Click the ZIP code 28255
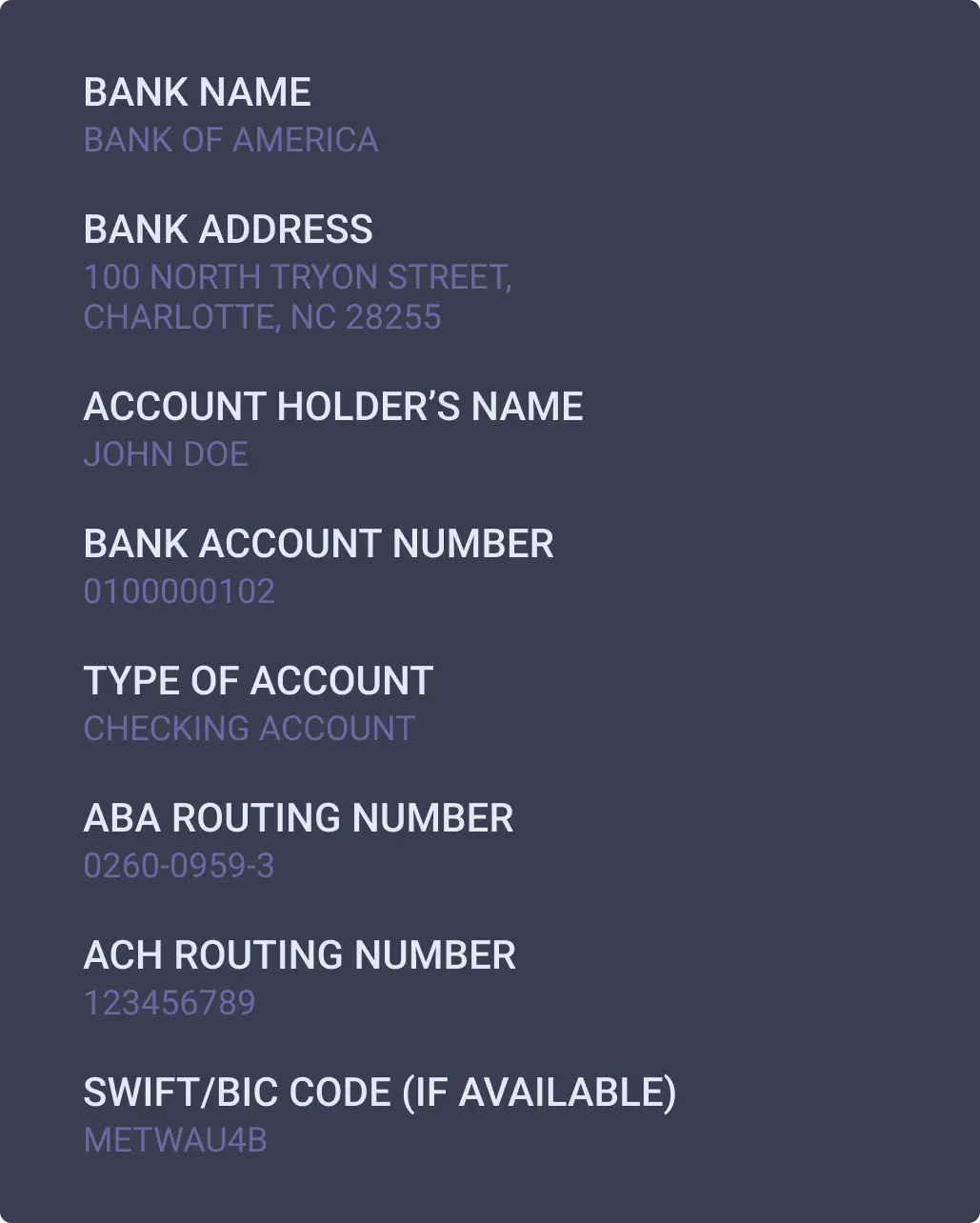 tap(393, 317)
